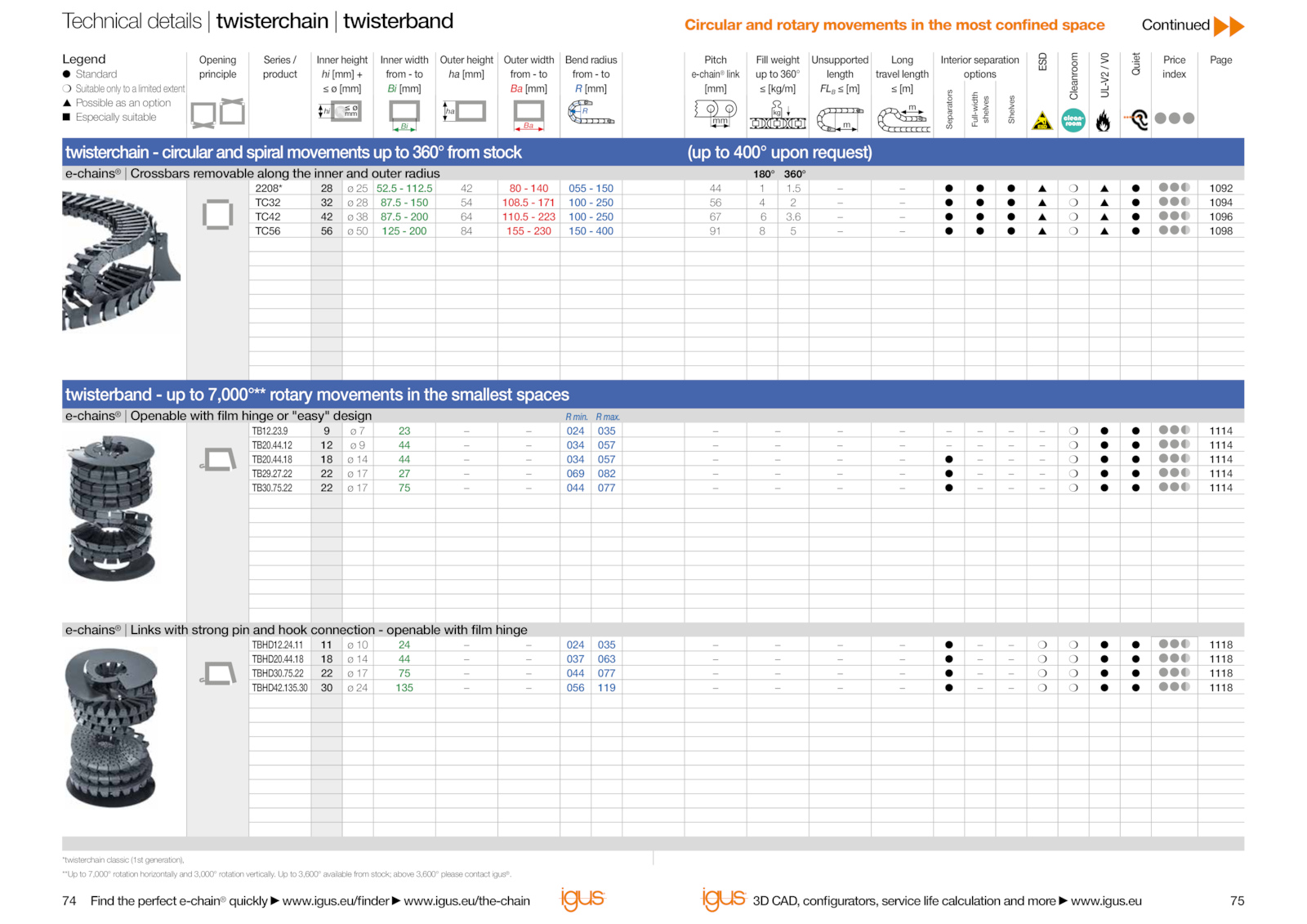This screenshot has height=924, width=1307.
Task: Click the yellow ESD warning icon
Action: pos(1042,121)
